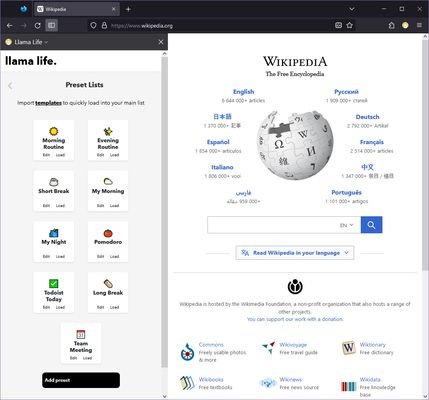Click the My Night preset icon
This screenshot has height=400, width=429.
[54, 233]
